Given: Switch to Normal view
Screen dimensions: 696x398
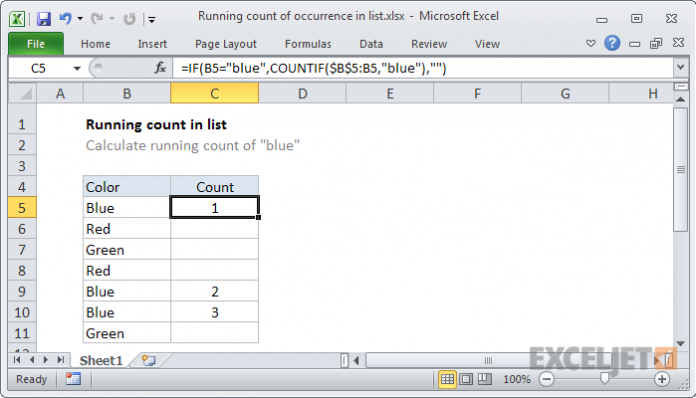Looking at the screenshot, I should click(x=447, y=379).
